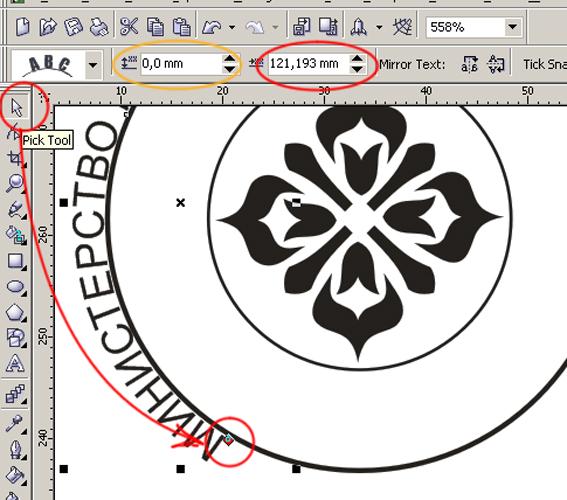Select the Polygon tool
This screenshot has width=567, height=500.
point(16,312)
